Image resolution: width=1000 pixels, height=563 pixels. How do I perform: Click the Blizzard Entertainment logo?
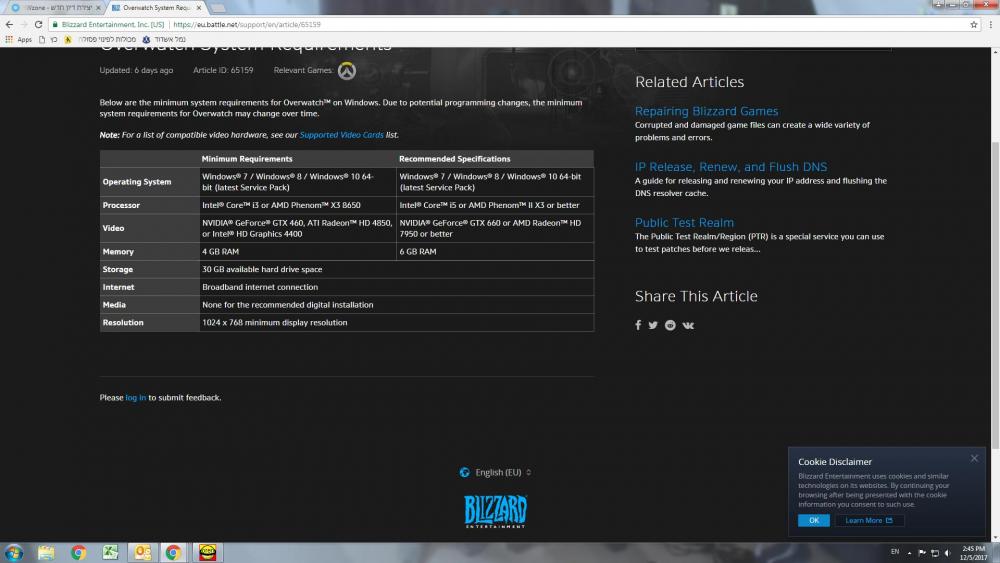click(x=496, y=511)
